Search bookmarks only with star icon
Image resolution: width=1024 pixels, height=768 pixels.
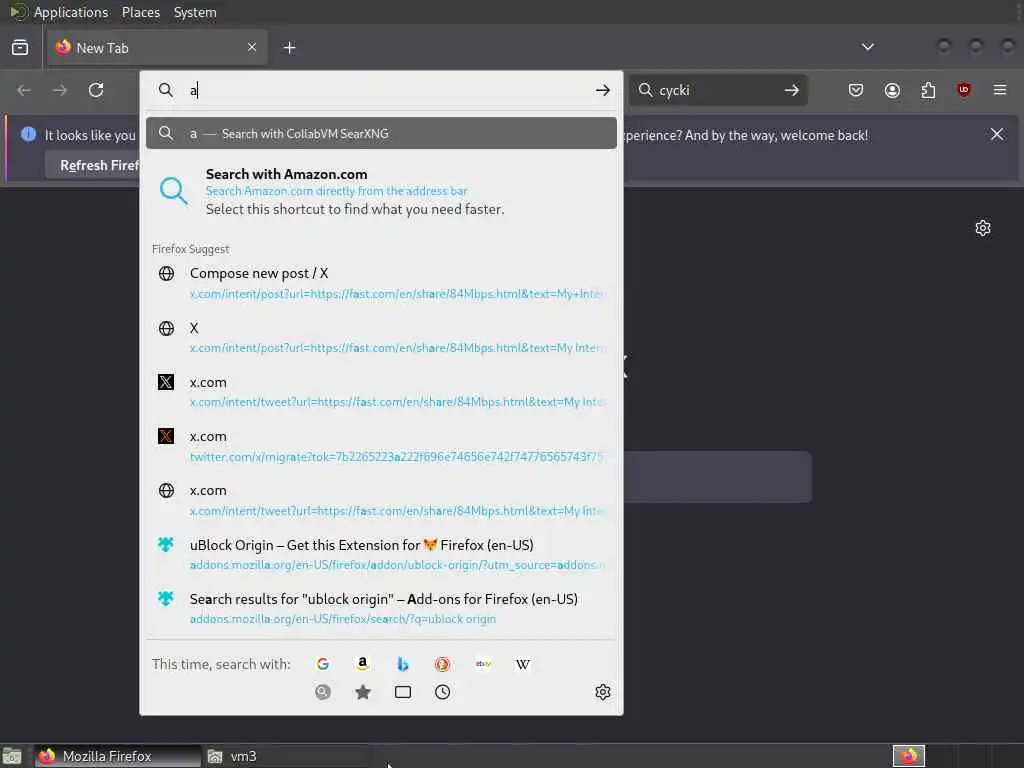(362, 692)
